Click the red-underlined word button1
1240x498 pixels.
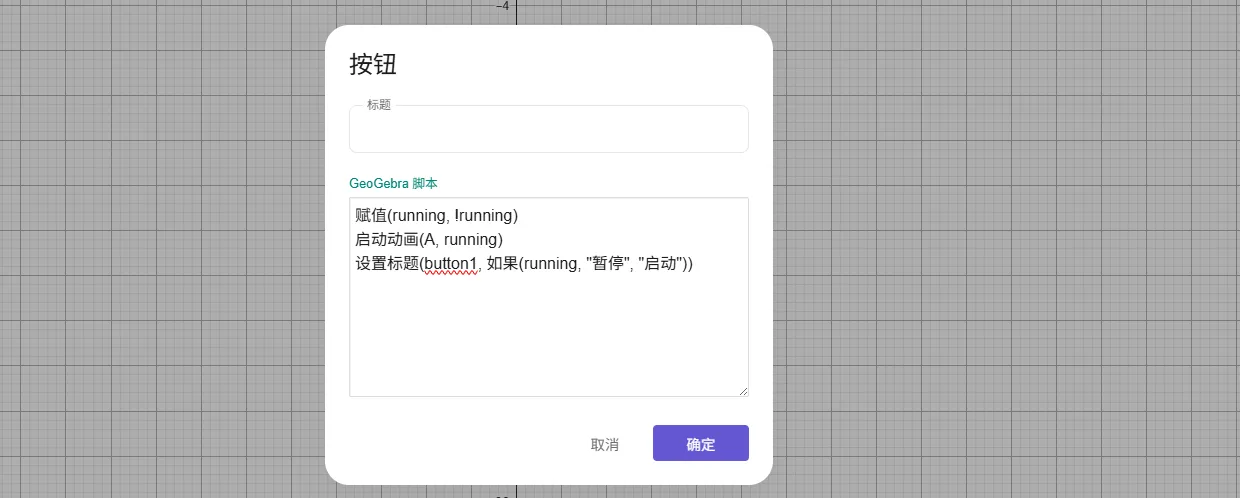tap(450, 263)
